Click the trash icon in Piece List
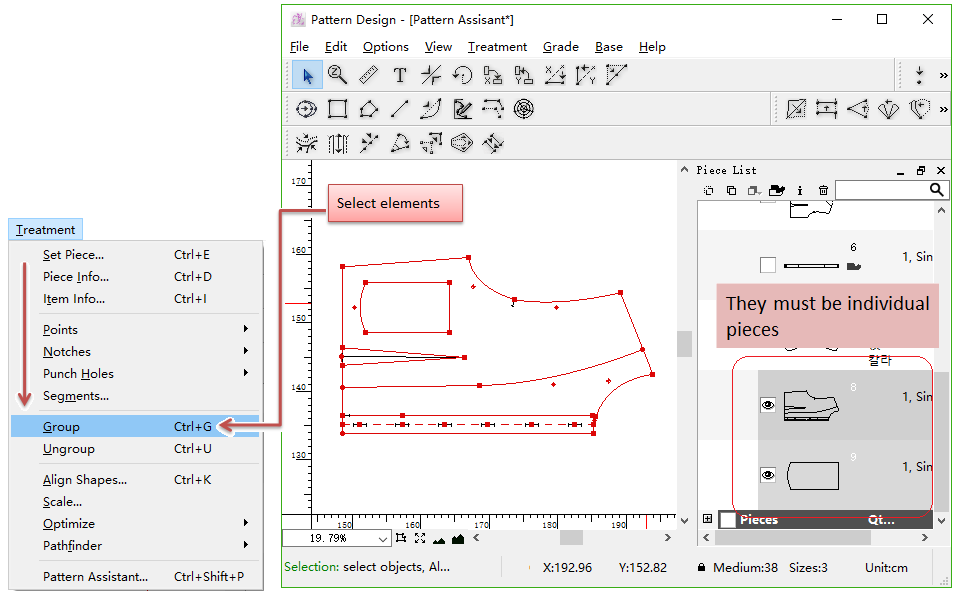The image size is (959, 603). (x=823, y=190)
